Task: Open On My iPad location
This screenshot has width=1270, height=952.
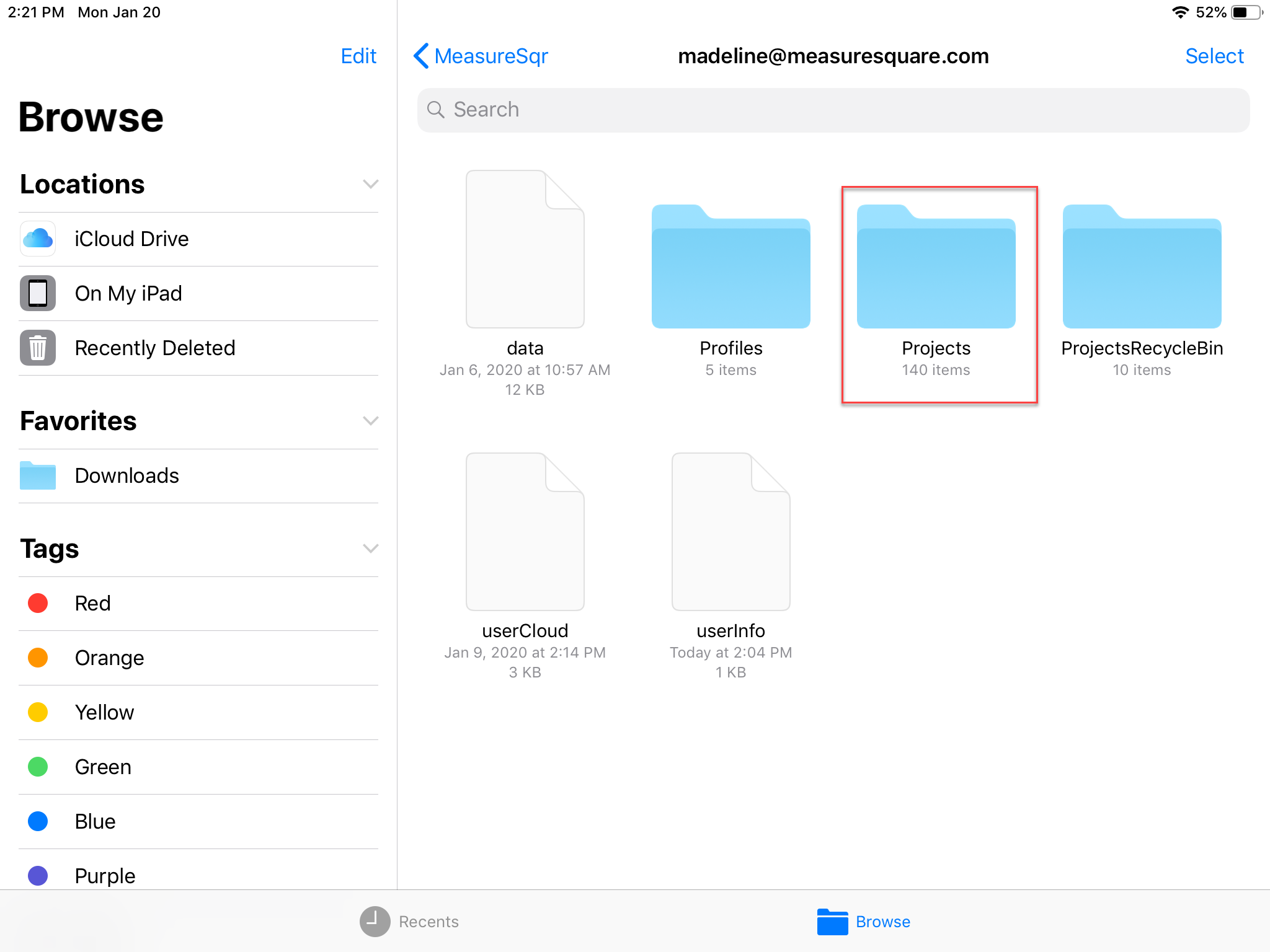Action: point(128,294)
